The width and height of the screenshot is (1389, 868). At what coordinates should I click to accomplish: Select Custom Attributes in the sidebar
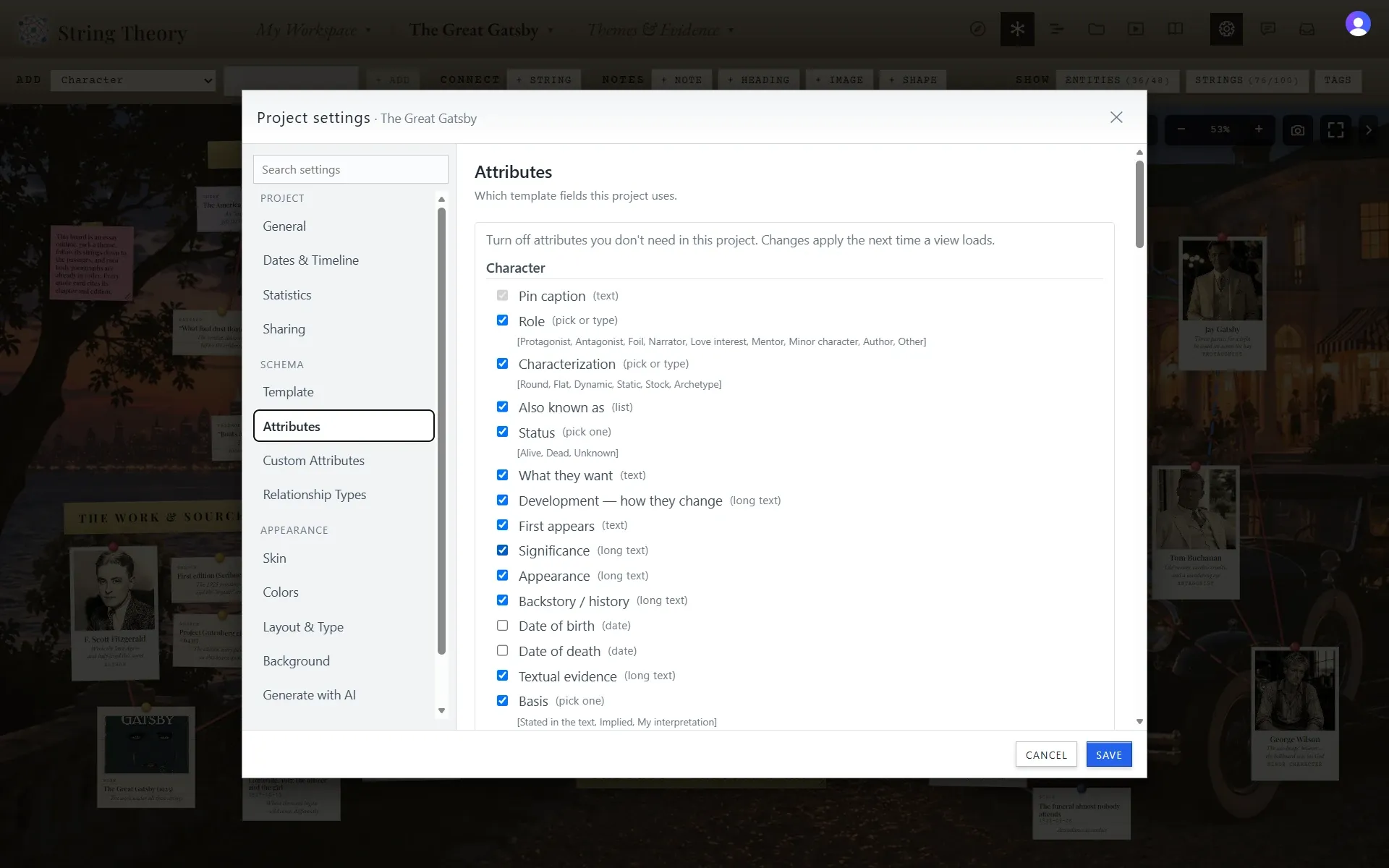pos(344,461)
